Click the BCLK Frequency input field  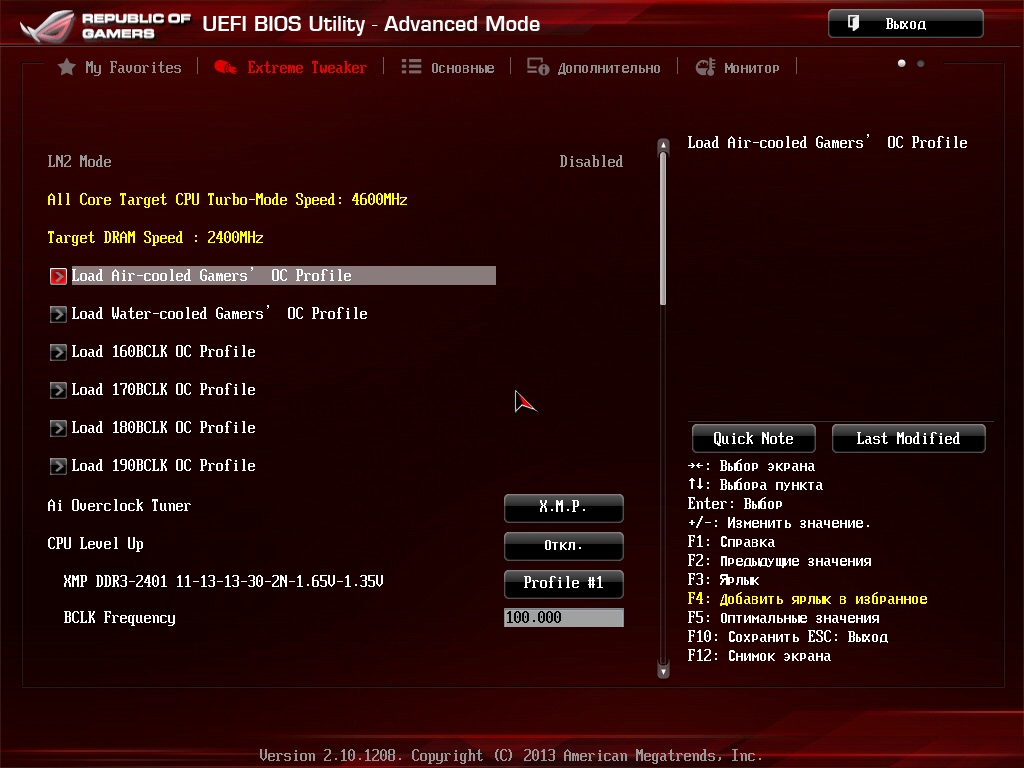pyautogui.click(x=563, y=618)
